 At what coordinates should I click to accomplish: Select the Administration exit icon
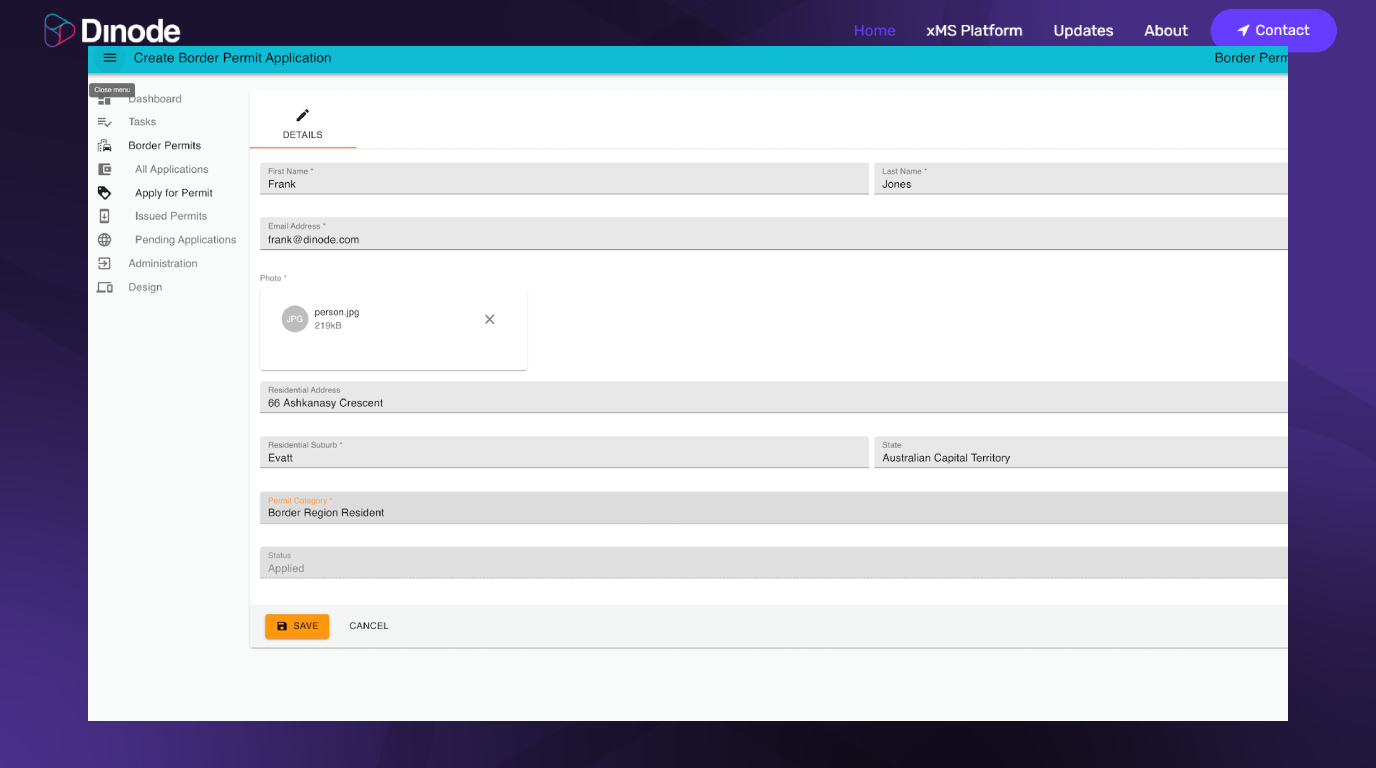point(105,263)
